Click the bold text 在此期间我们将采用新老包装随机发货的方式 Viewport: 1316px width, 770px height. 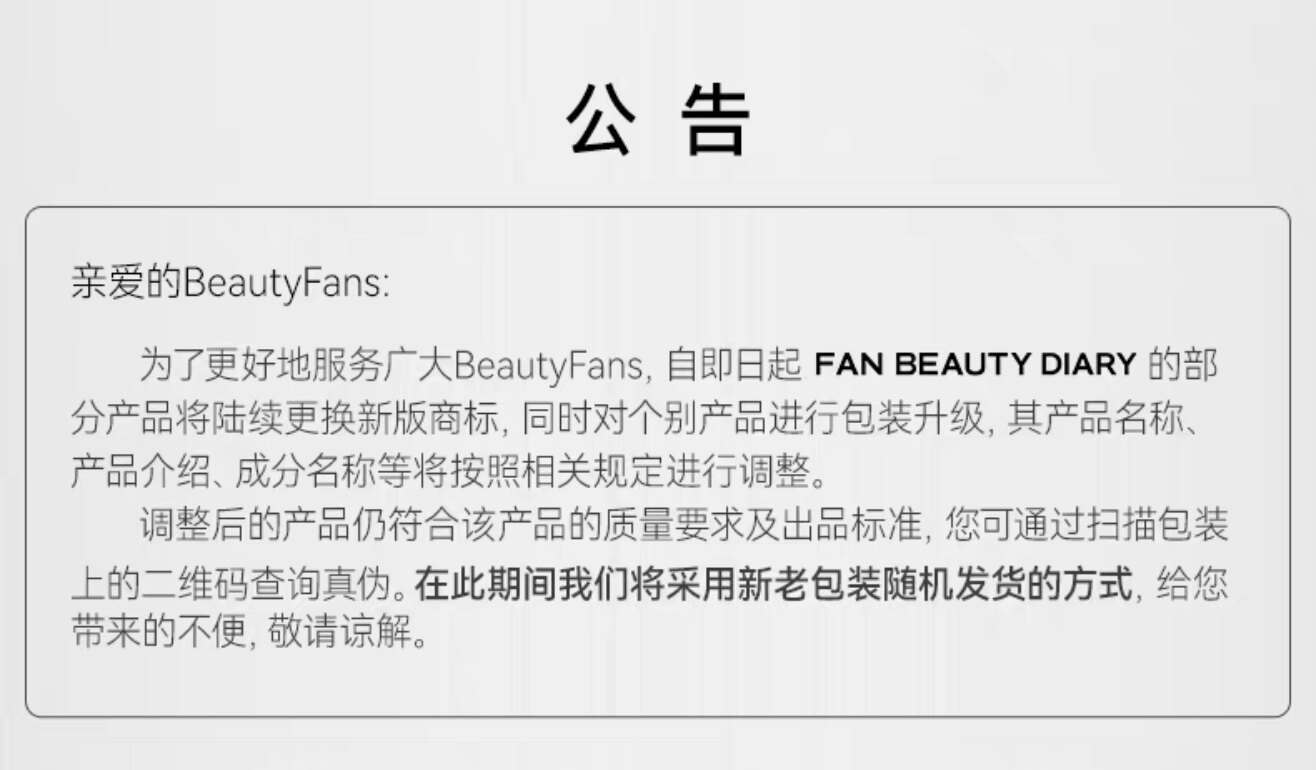pos(776,582)
